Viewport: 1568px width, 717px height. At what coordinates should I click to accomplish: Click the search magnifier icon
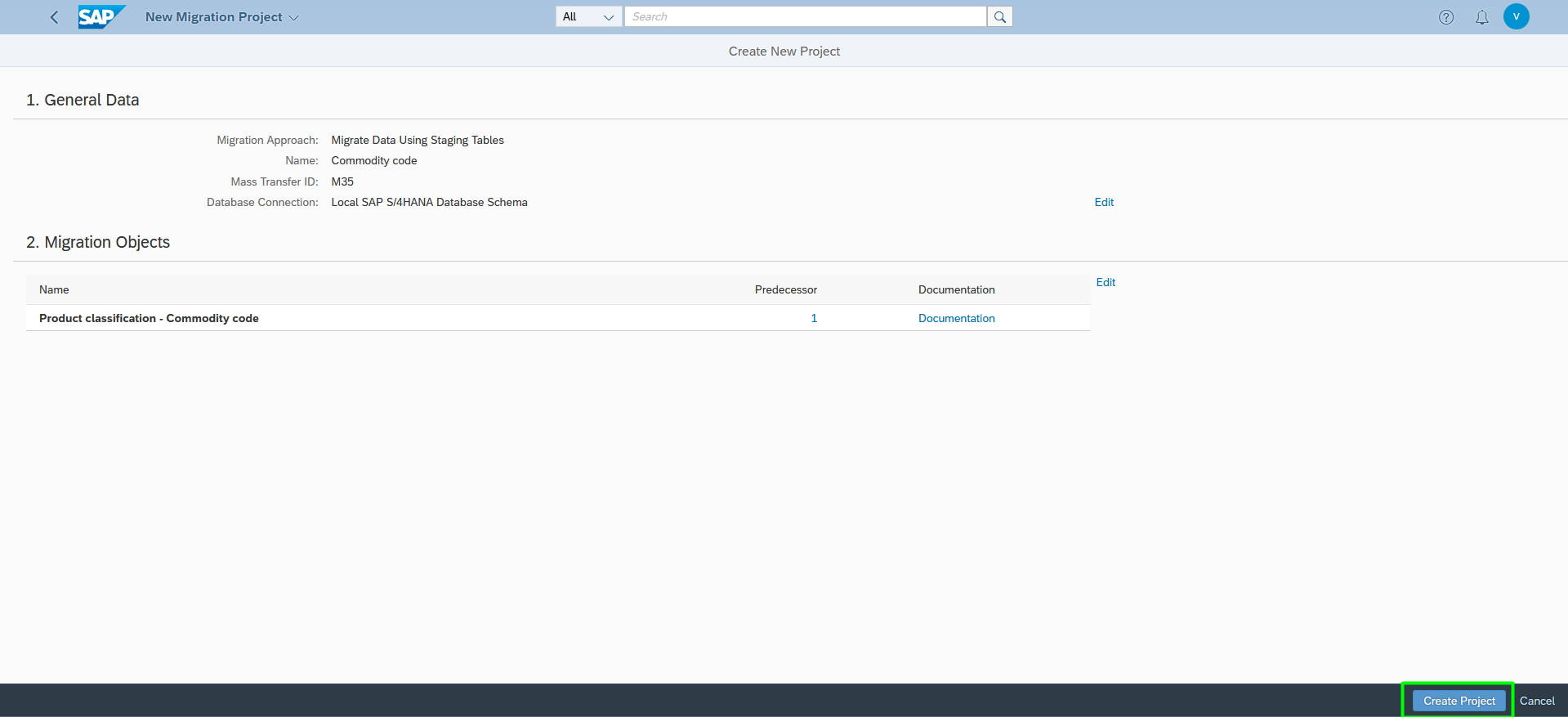[999, 16]
